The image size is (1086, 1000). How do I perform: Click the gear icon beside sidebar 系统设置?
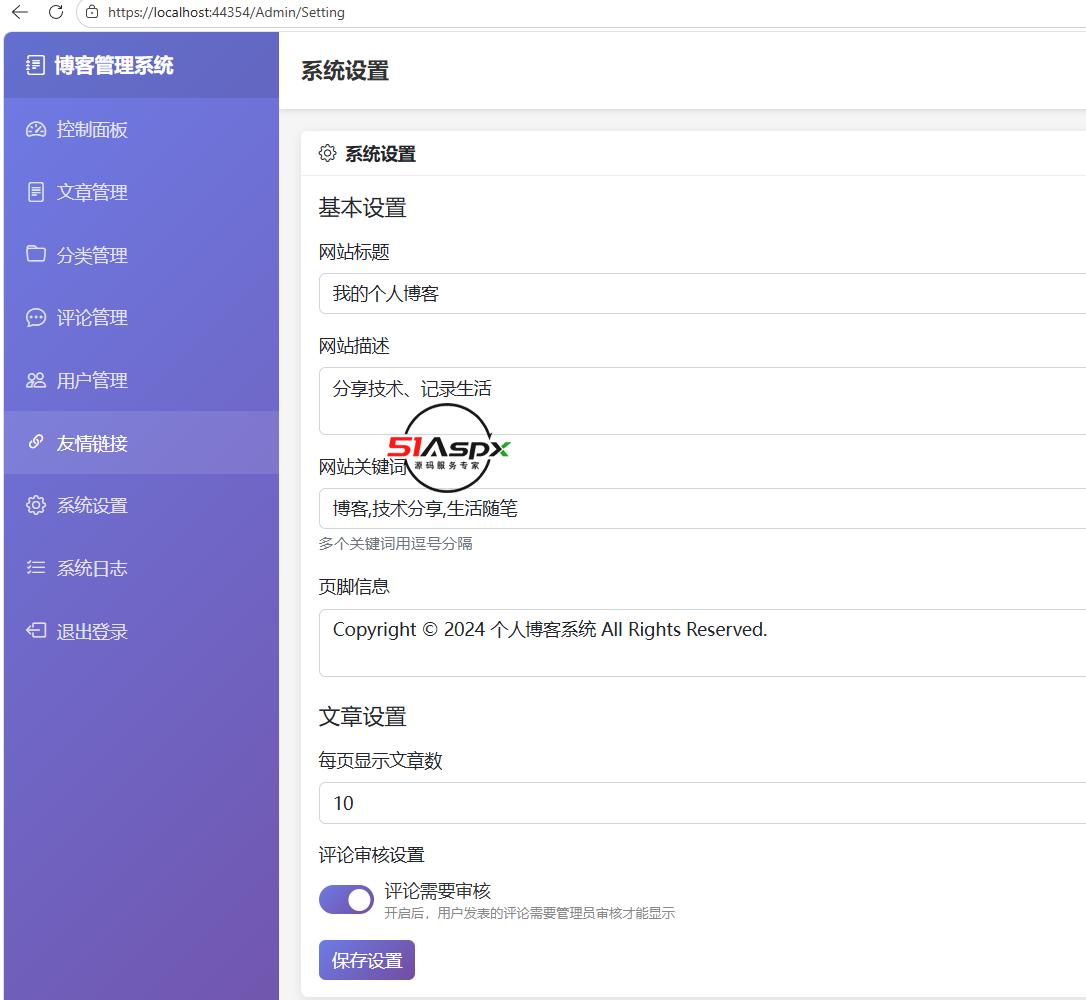point(36,505)
